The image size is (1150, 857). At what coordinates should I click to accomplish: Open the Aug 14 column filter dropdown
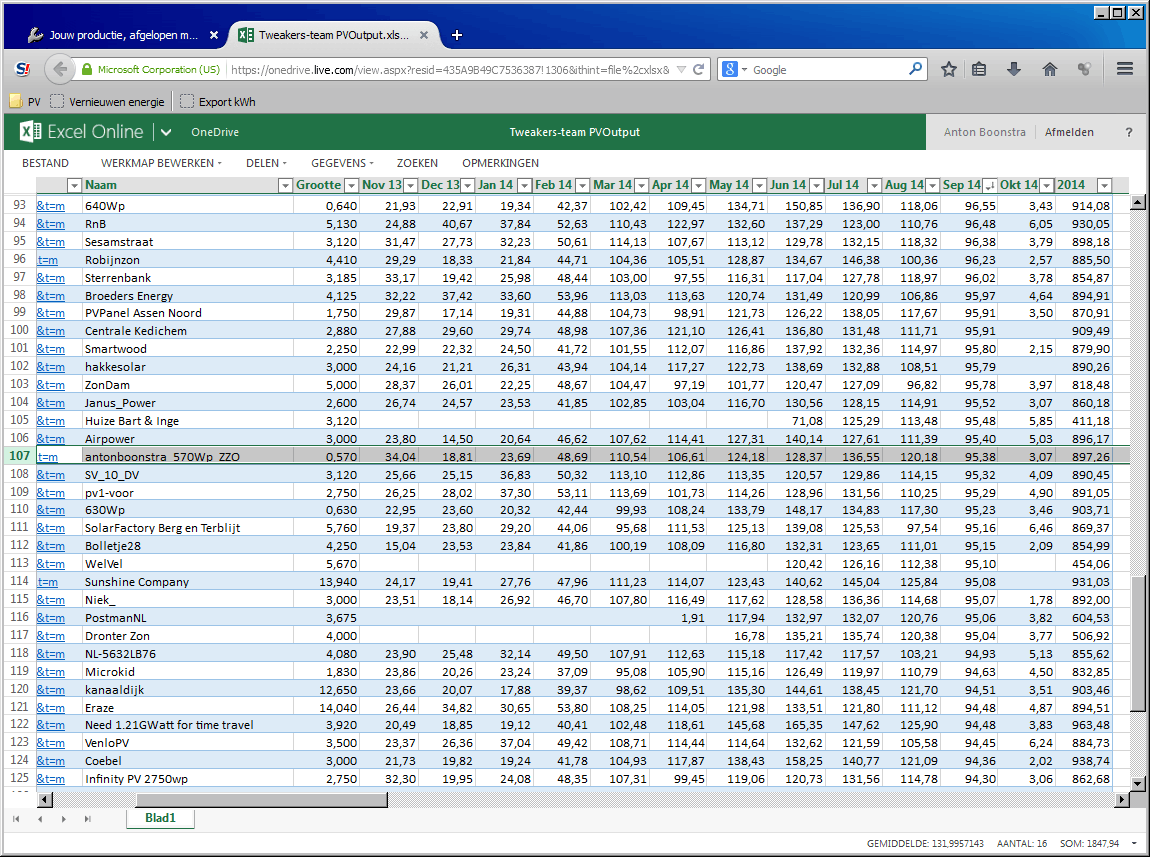coord(931,185)
